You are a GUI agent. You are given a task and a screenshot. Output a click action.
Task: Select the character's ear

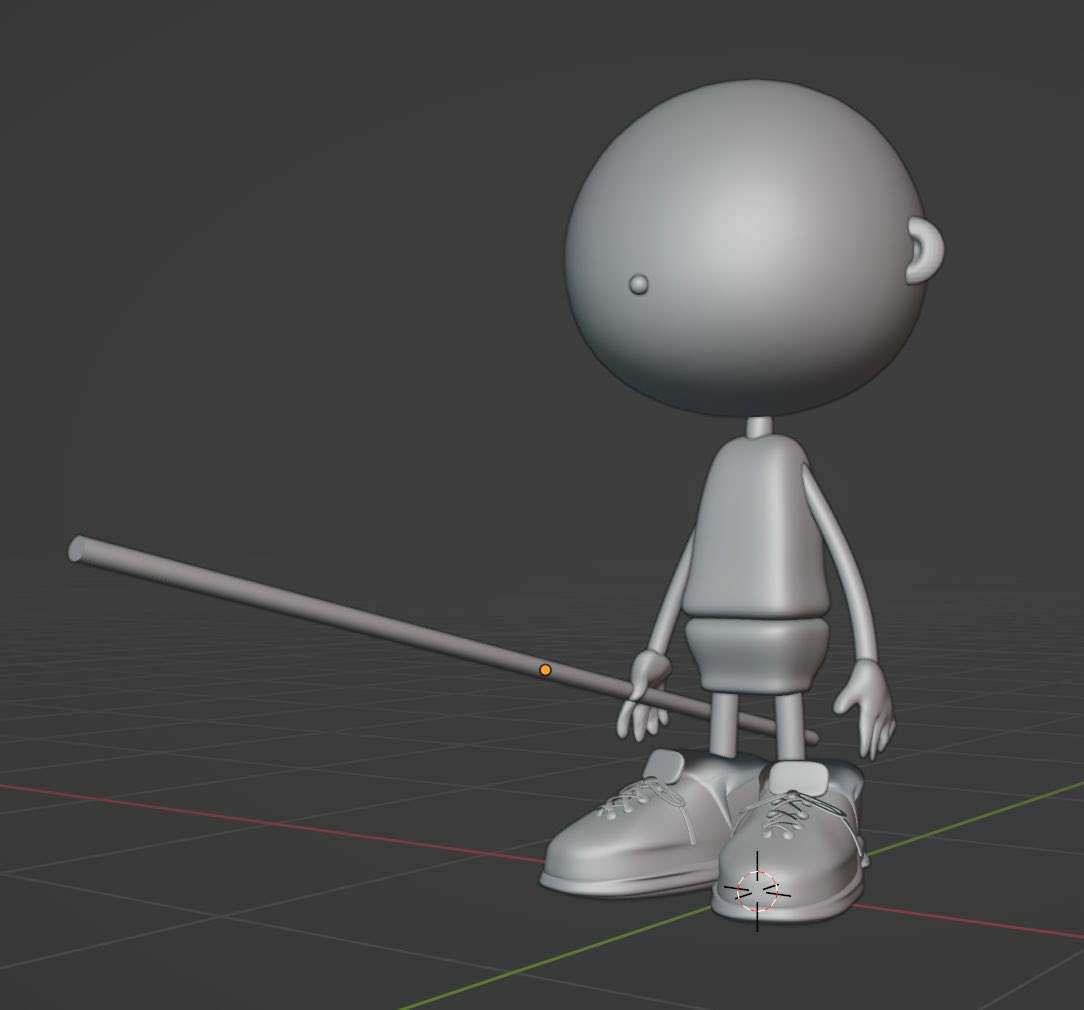coord(925,250)
